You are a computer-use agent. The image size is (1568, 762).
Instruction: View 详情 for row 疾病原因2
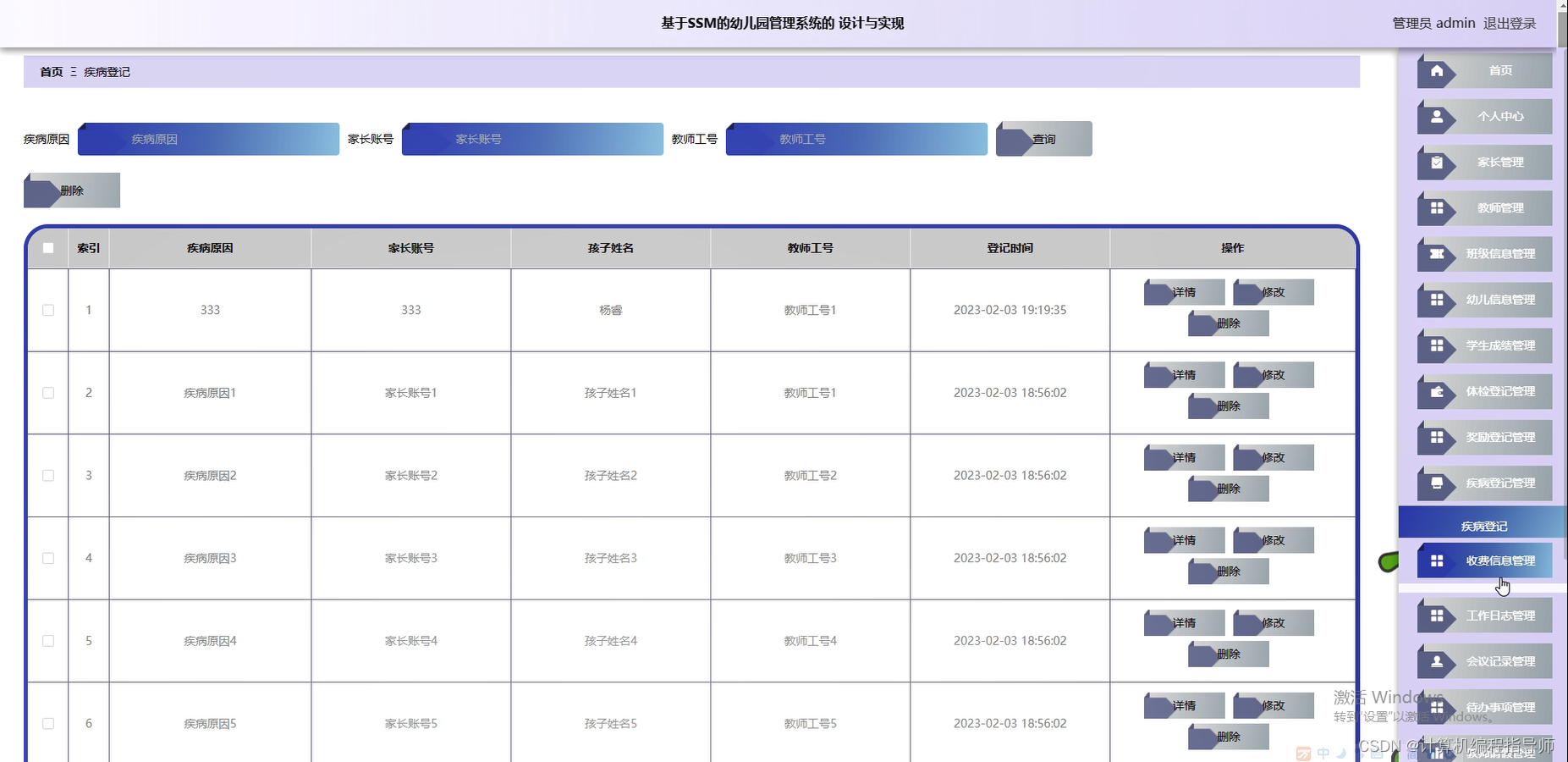(1184, 457)
